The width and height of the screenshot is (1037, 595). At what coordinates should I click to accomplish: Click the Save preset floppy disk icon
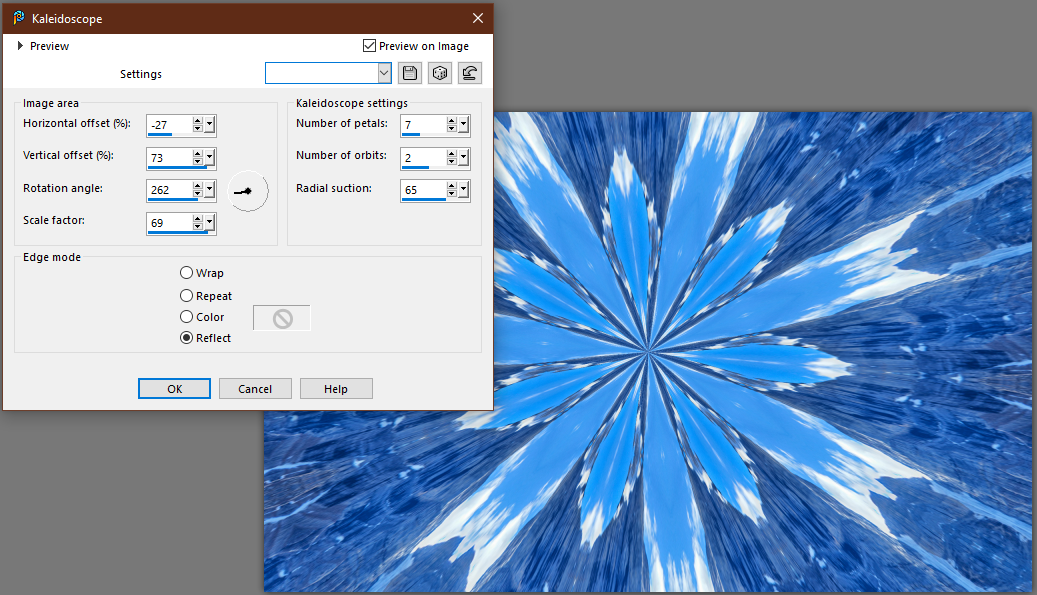point(410,73)
